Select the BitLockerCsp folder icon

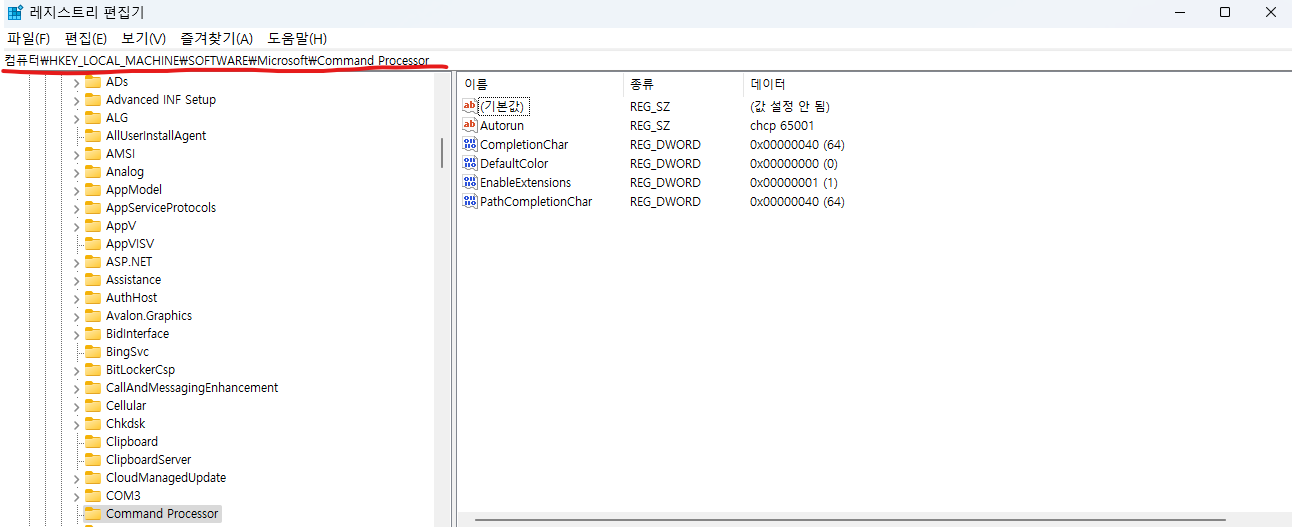(x=93, y=370)
